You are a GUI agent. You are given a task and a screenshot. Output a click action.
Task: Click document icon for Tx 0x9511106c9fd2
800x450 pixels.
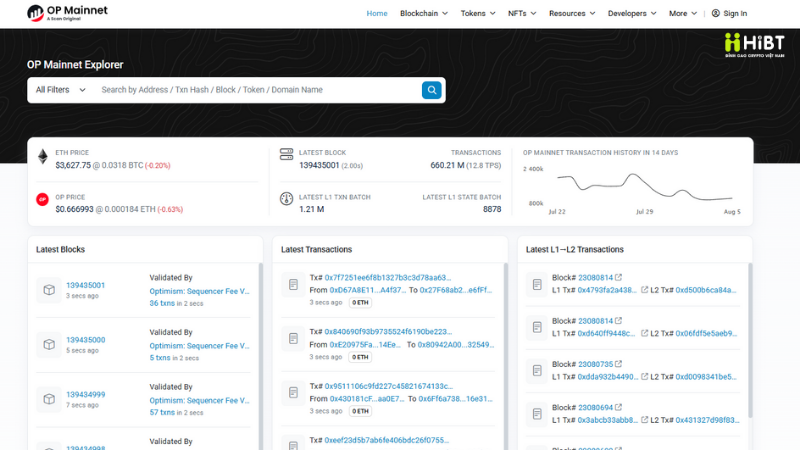point(293,392)
